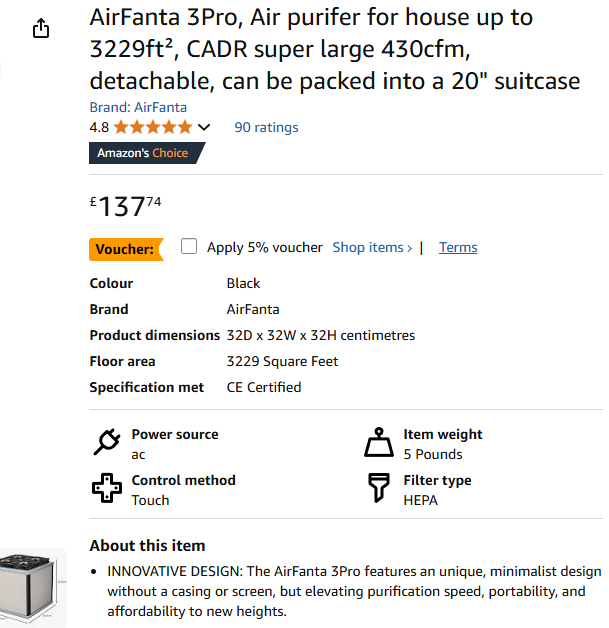Click the share icon

(41, 29)
